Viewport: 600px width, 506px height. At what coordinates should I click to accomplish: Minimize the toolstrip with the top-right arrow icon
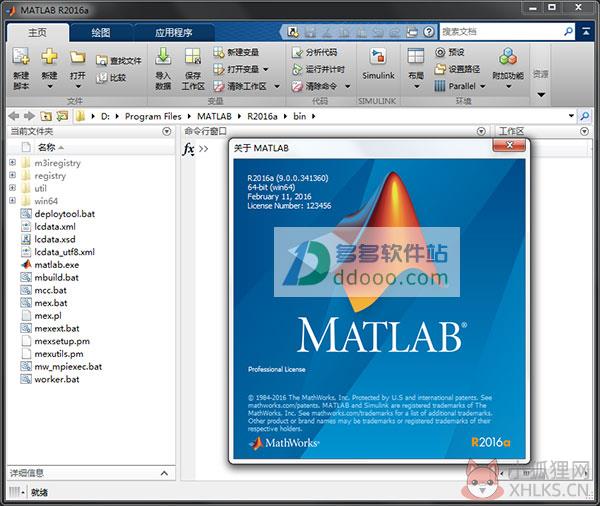pos(586,32)
